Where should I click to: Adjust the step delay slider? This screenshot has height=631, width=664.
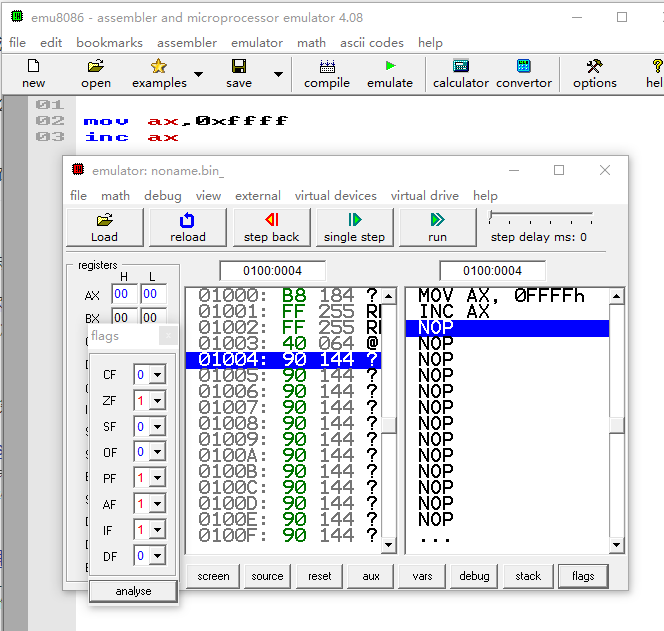(x=490, y=216)
